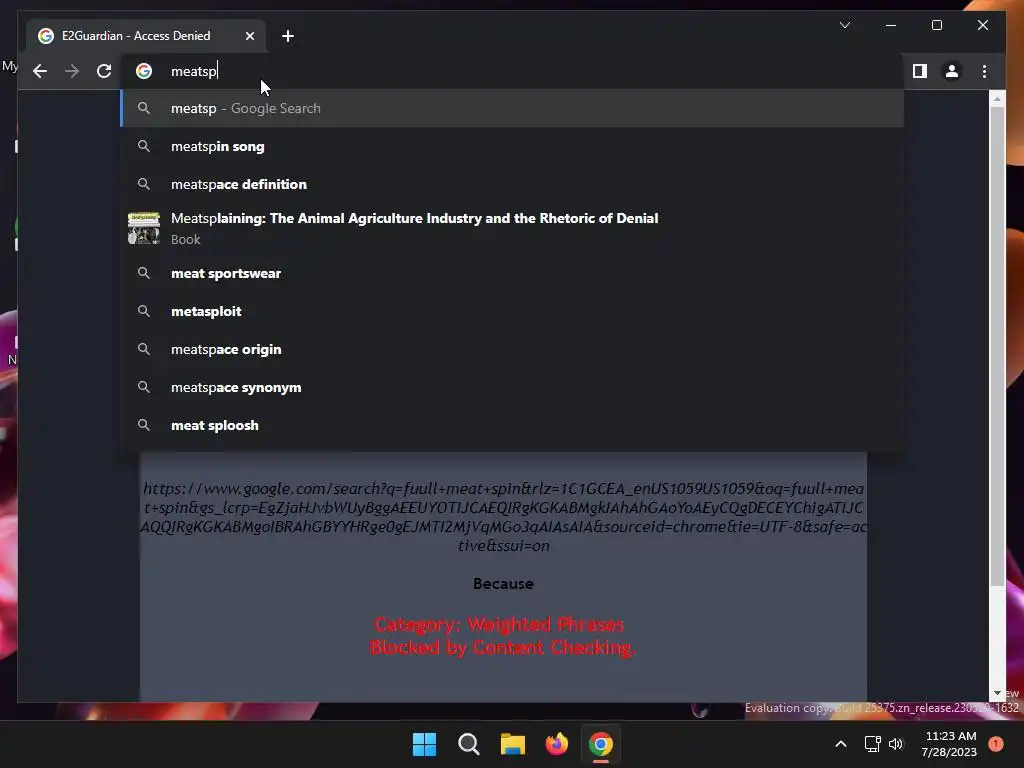The height and width of the screenshot is (768, 1024).
Task: Choose the 'meat sportswear' suggestion
Action: [x=513, y=273]
